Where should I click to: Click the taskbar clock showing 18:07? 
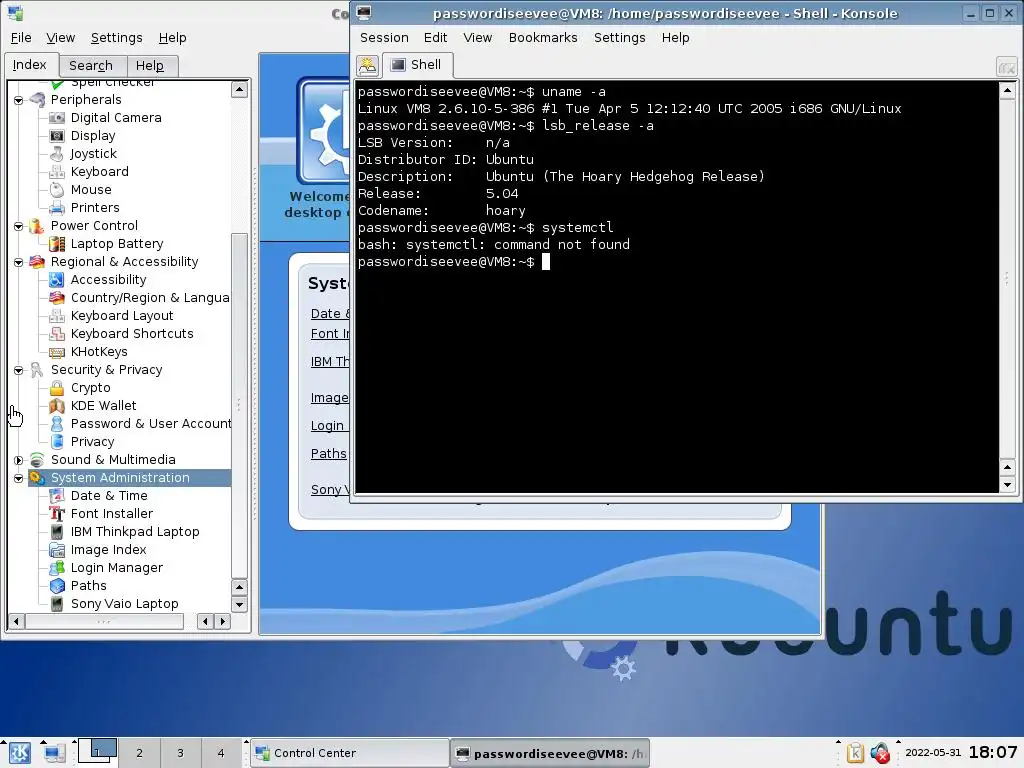pyautogui.click(x=992, y=752)
